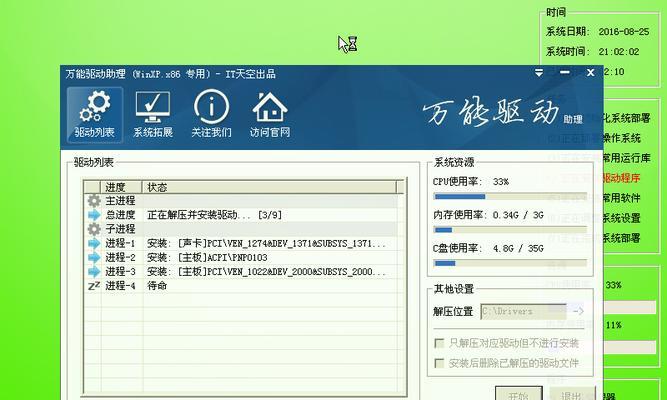Click the 解压位置 path field C:\Drivers
667x400 pixels.
tap(523, 311)
